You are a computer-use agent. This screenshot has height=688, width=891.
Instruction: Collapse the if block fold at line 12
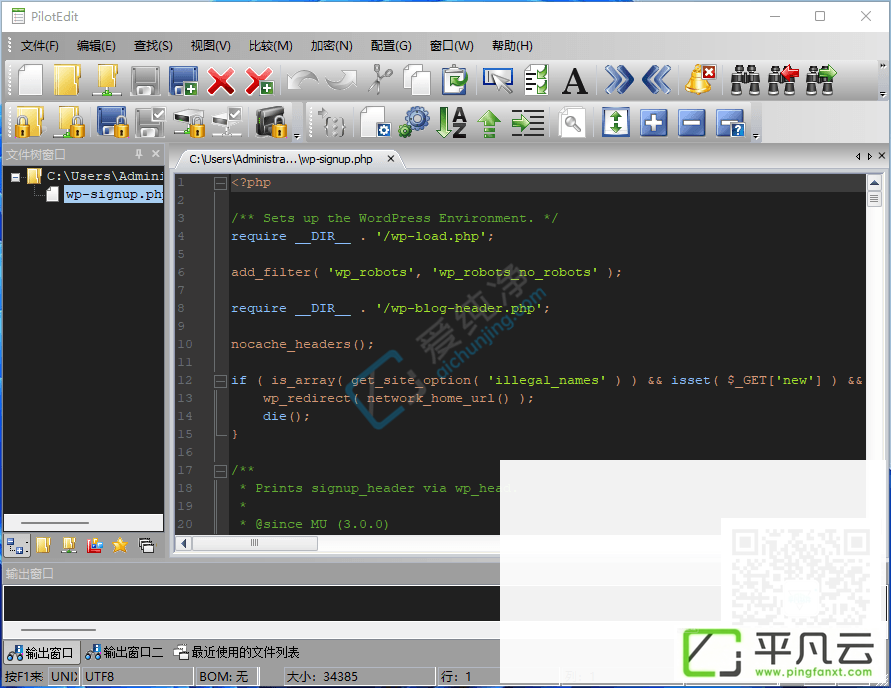[220, 381]
